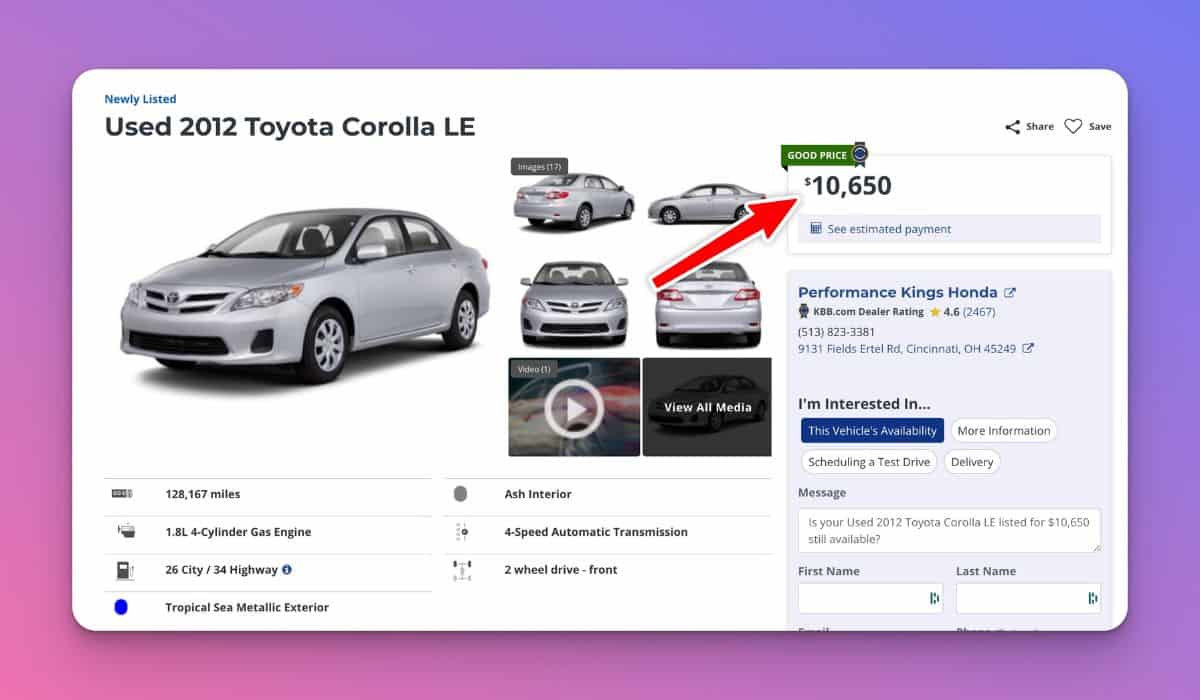Select the More Information option
The image size is (1200, 700).
1003,431
